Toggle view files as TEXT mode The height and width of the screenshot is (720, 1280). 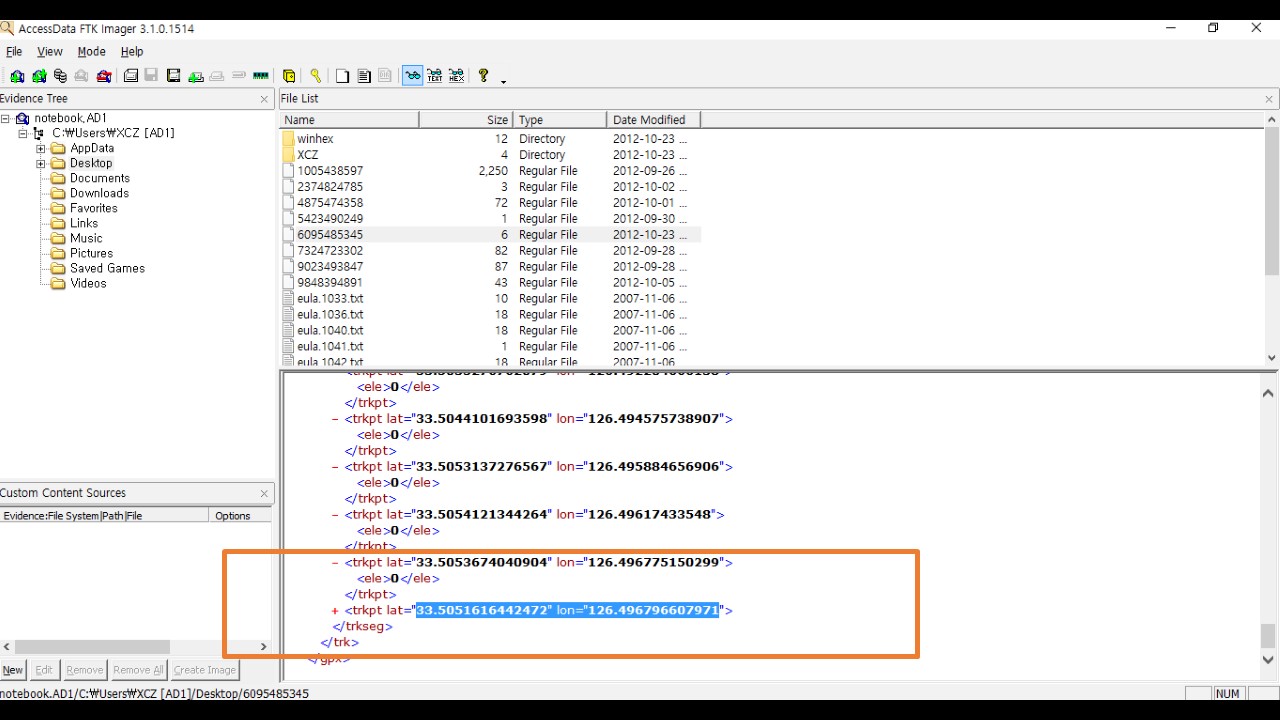pos(435,76)
